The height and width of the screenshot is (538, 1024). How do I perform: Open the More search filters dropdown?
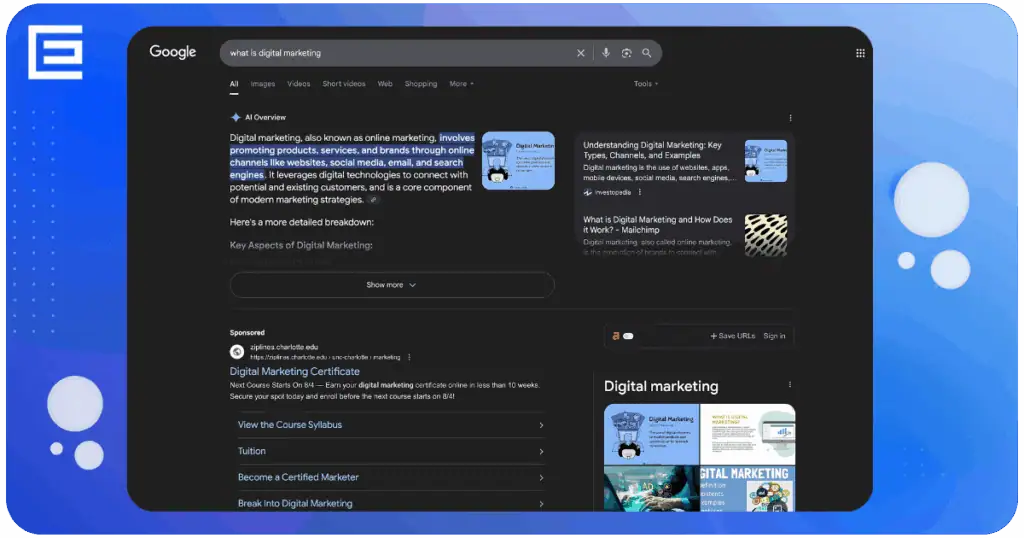[x=461, y=84]
